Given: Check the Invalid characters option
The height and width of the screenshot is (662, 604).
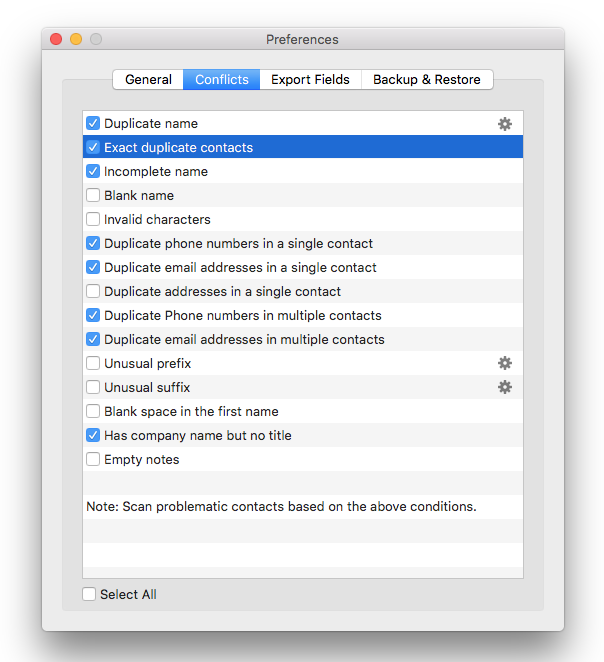Looking at the screenshot, I should pos(93,220).
